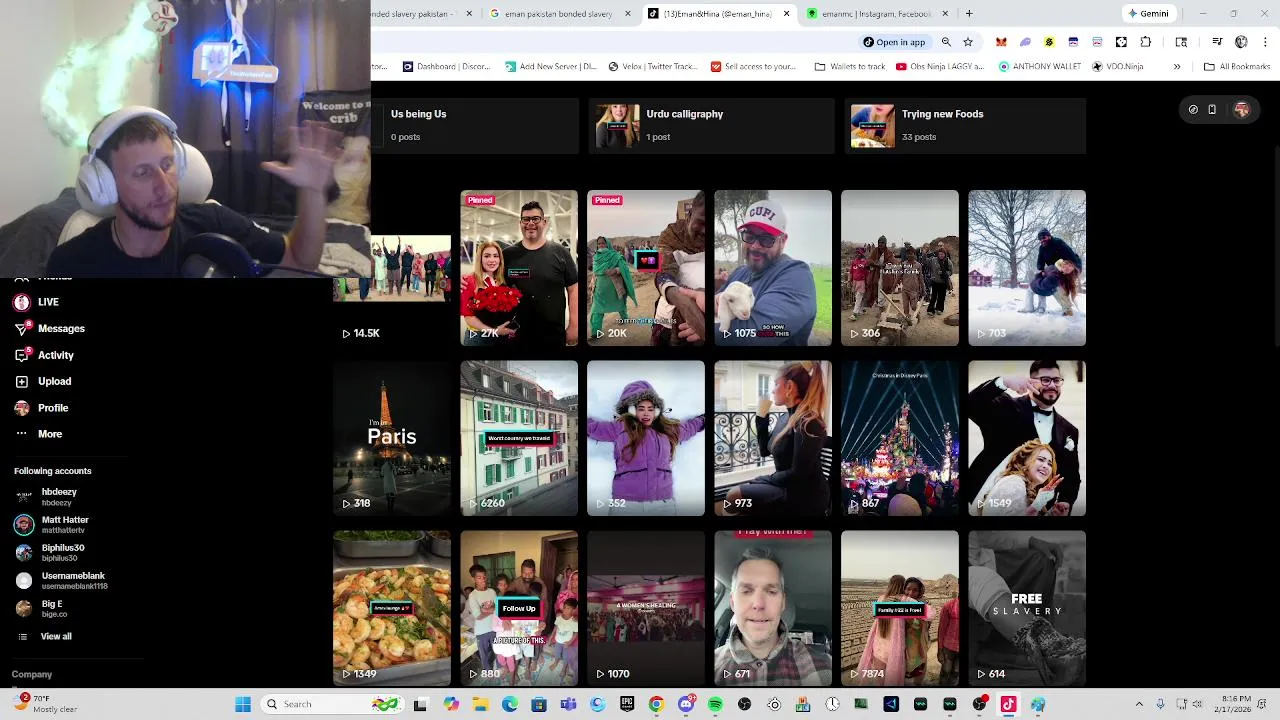The image size is (1280, 720).
Task: Click the Gemini button in Chrome
Action: pos(1147,14)
